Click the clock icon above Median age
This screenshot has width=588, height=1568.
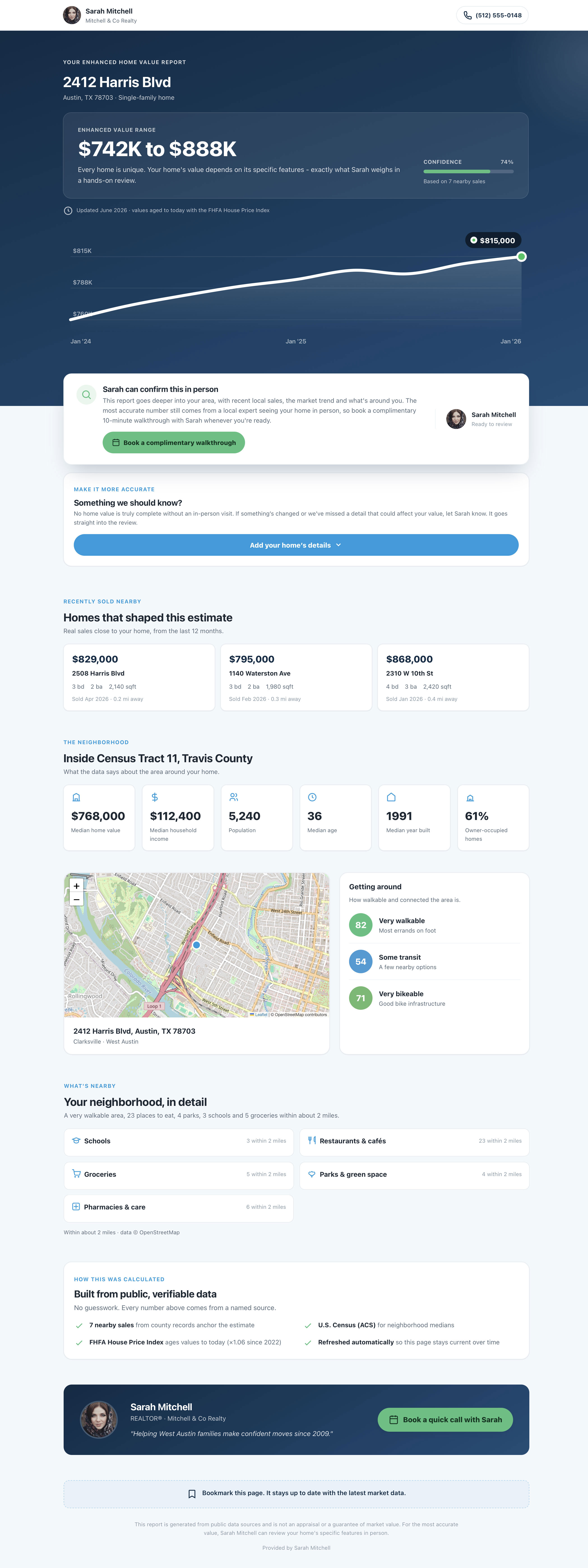click(312, 797)
